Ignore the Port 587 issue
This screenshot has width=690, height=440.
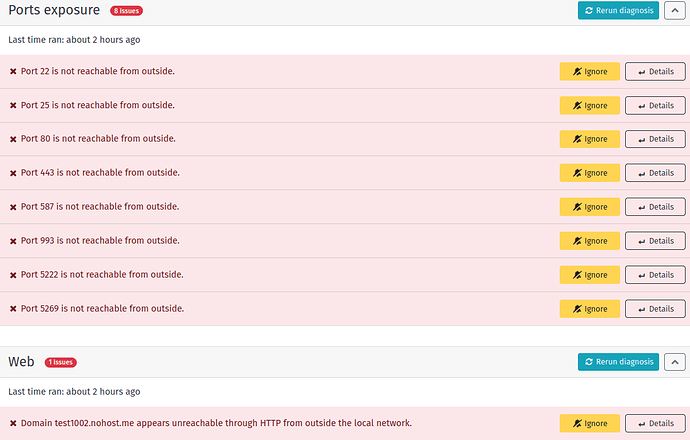coord(590,207)
